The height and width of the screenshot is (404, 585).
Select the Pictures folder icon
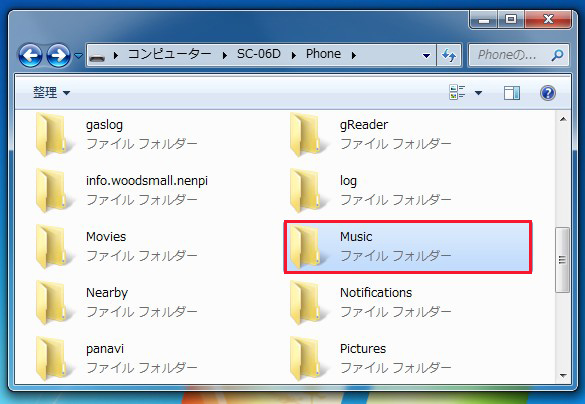(307, 358)
